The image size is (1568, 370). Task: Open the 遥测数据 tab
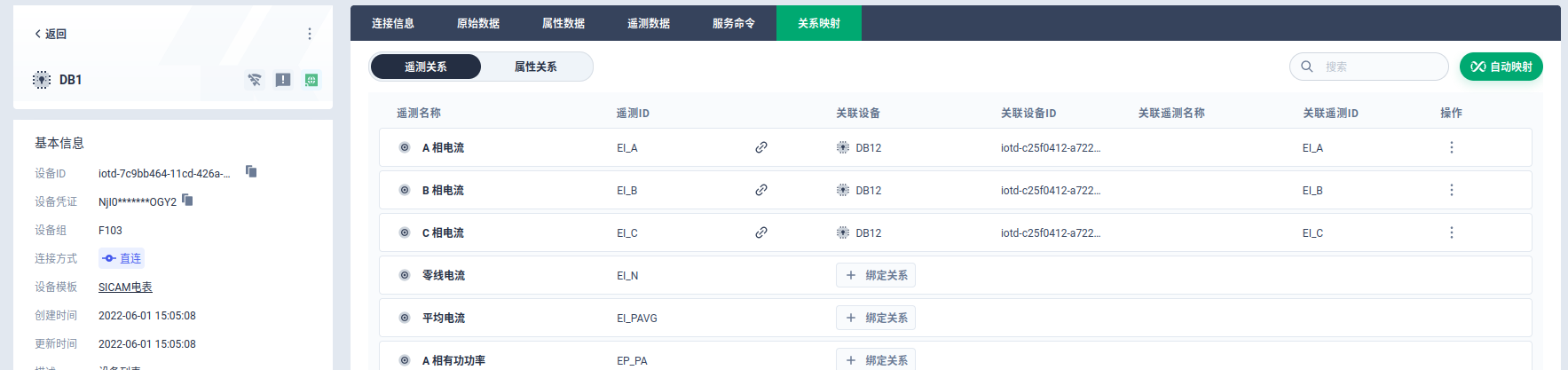tap(648, 23)
